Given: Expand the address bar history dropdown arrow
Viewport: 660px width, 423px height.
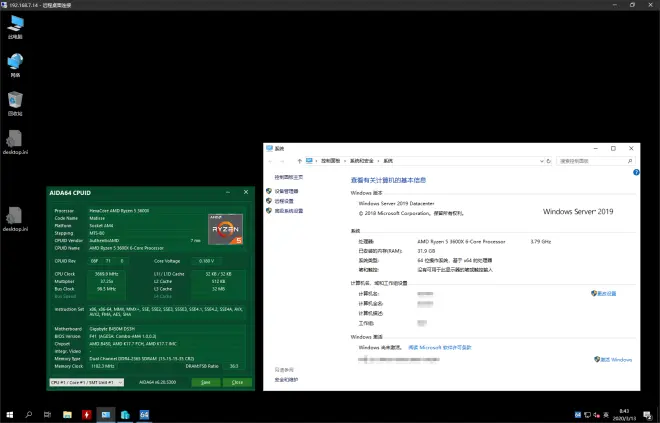Looking at the screenshot, I should tap(541, 161).
